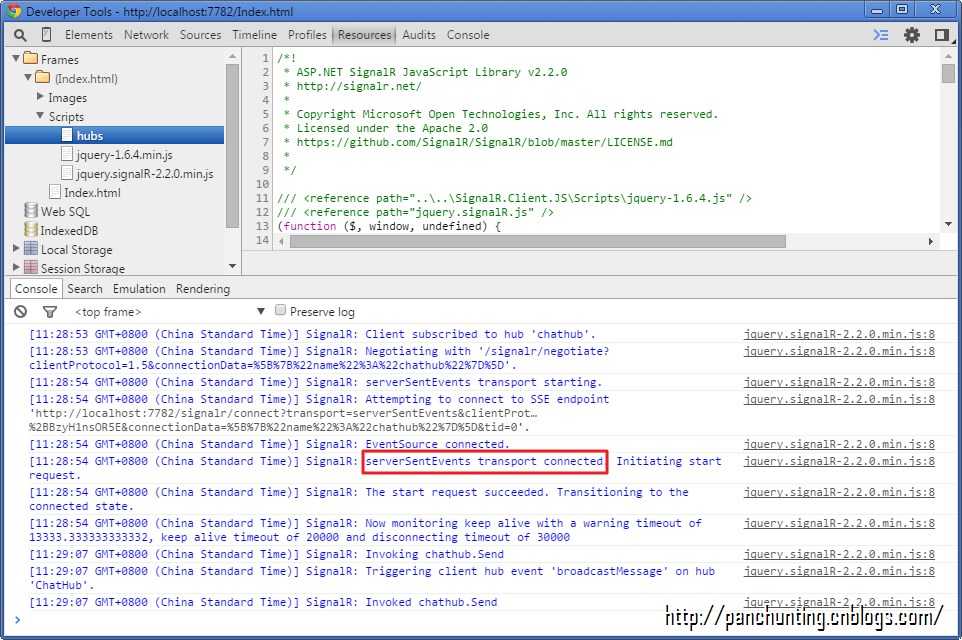
Task: Click the hubs file icon
Action: click(x=67, y=135)
